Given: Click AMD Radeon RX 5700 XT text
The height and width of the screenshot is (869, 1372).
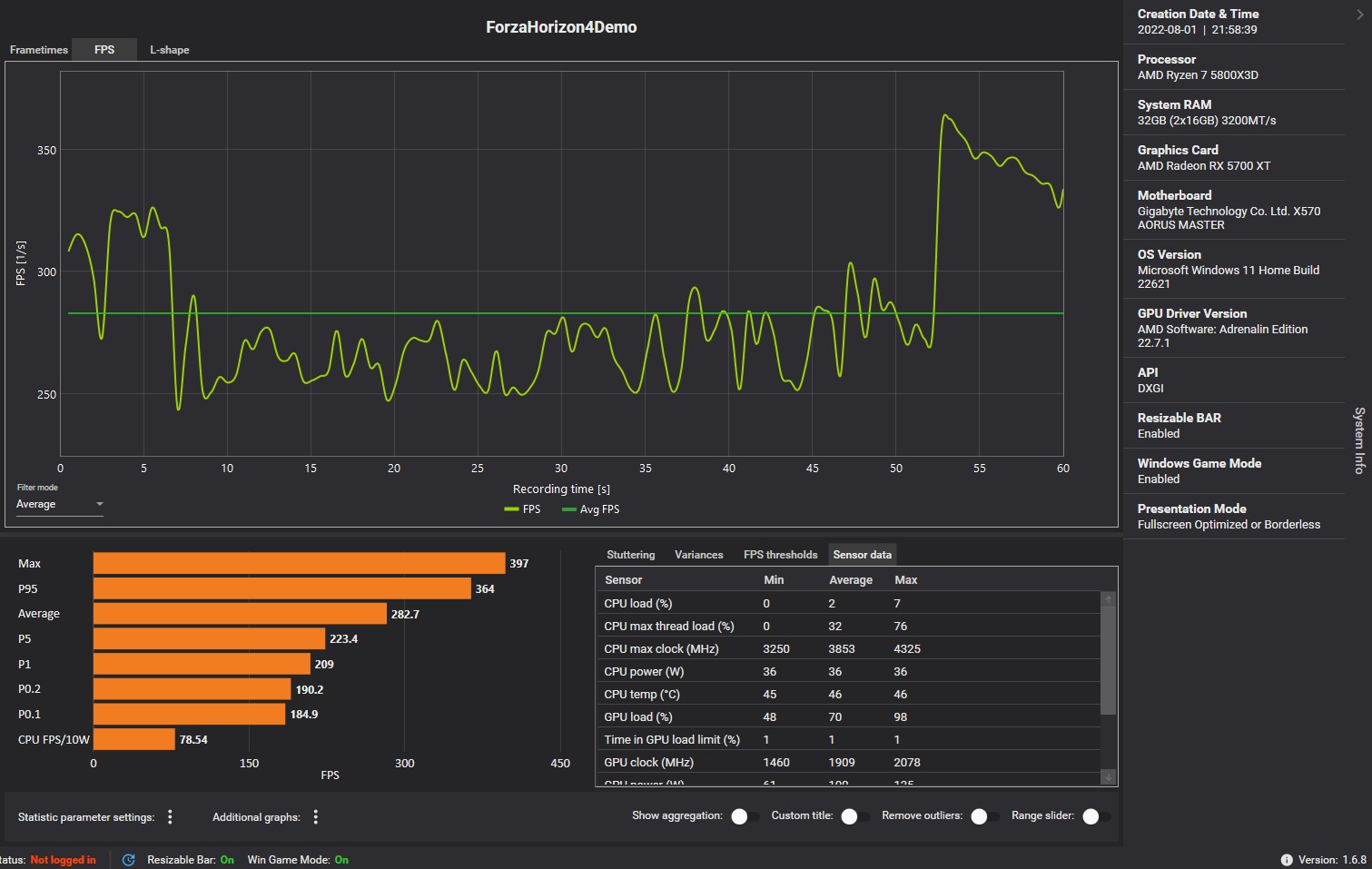Looking at the screenshot, I should click(x=1204, y=166).
